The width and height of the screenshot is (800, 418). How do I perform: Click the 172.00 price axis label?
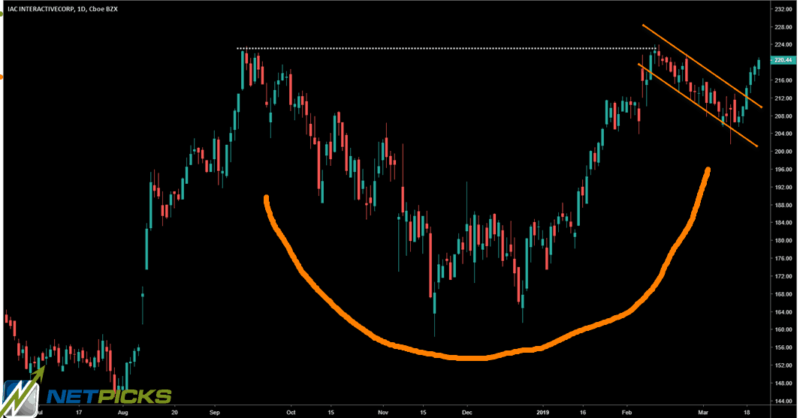(x=783, y=277)
